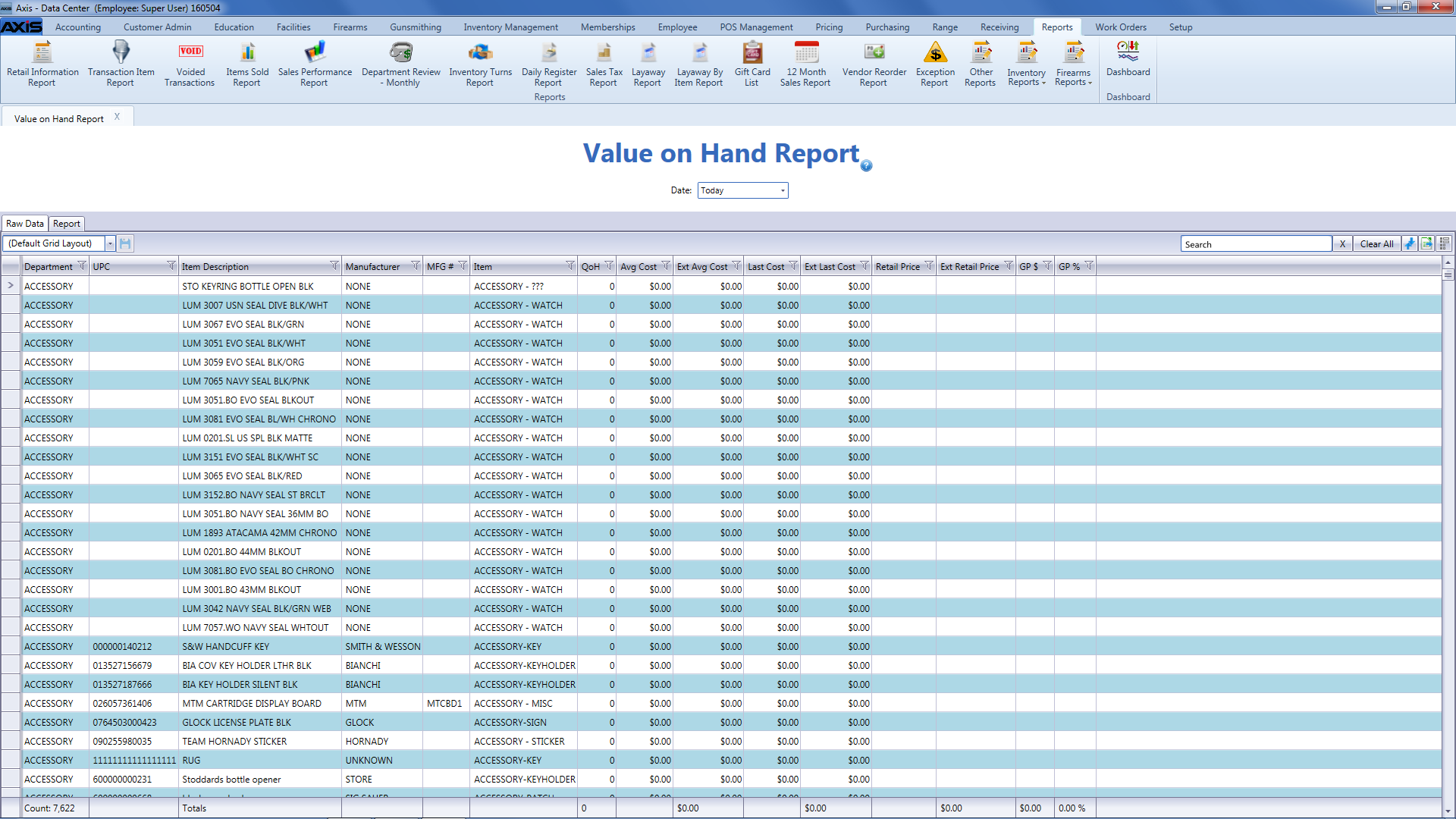Filter the Manufacturer column
The height and width of the screenshot is (819, 1456).
[416, 265]
